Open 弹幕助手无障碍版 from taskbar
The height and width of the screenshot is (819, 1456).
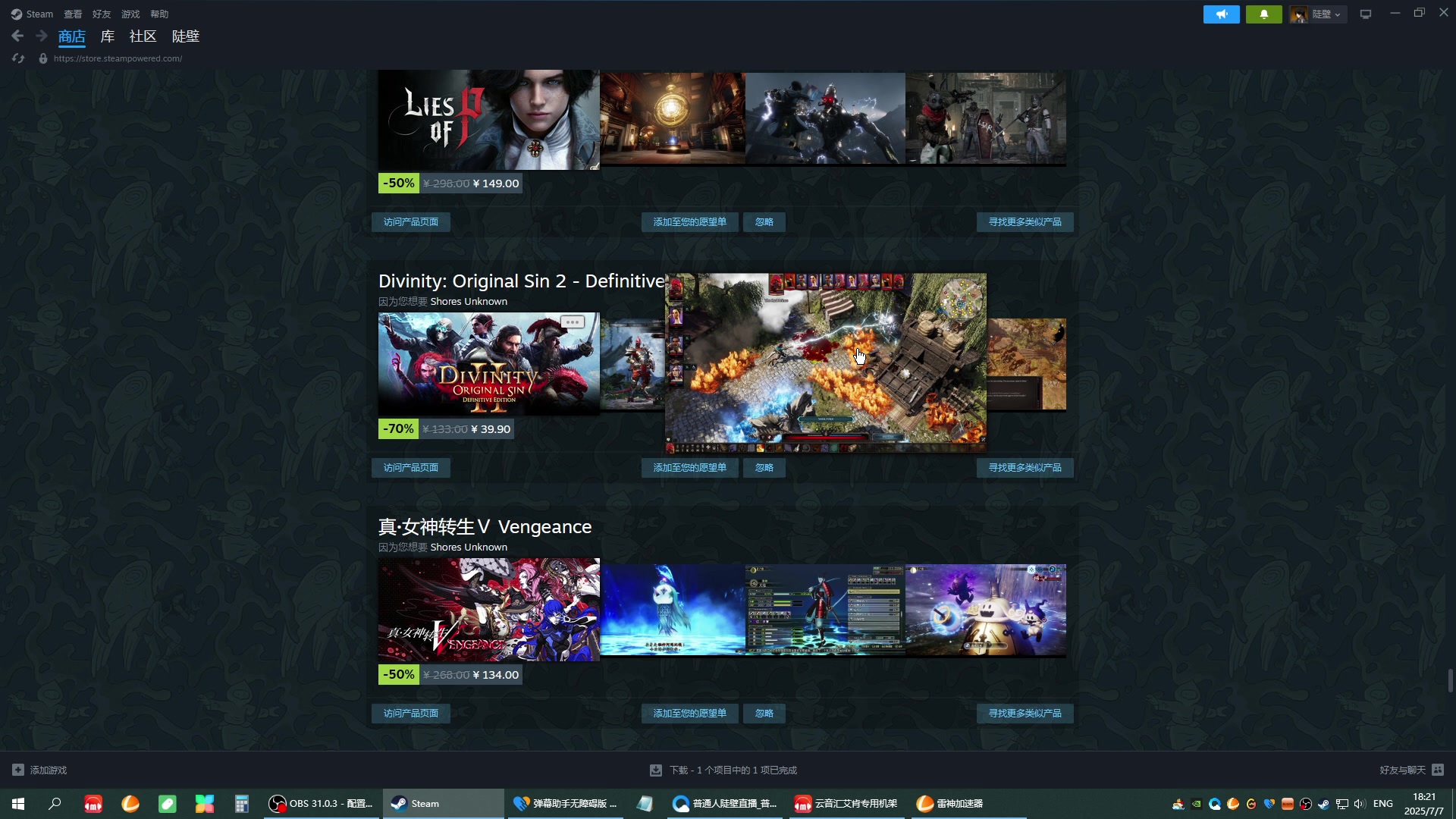point(566,804)
